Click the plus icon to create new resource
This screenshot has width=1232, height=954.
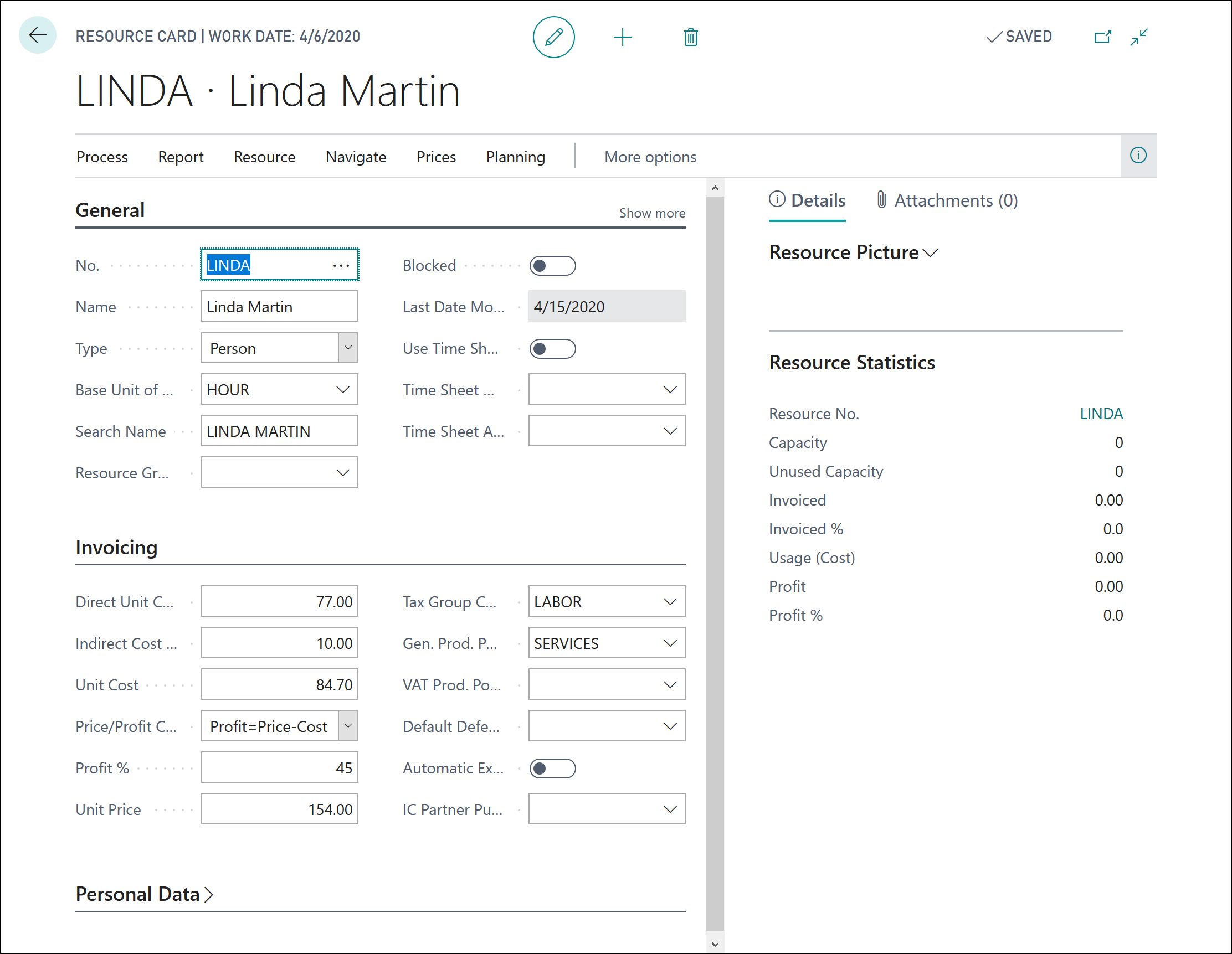pos(622,37)
